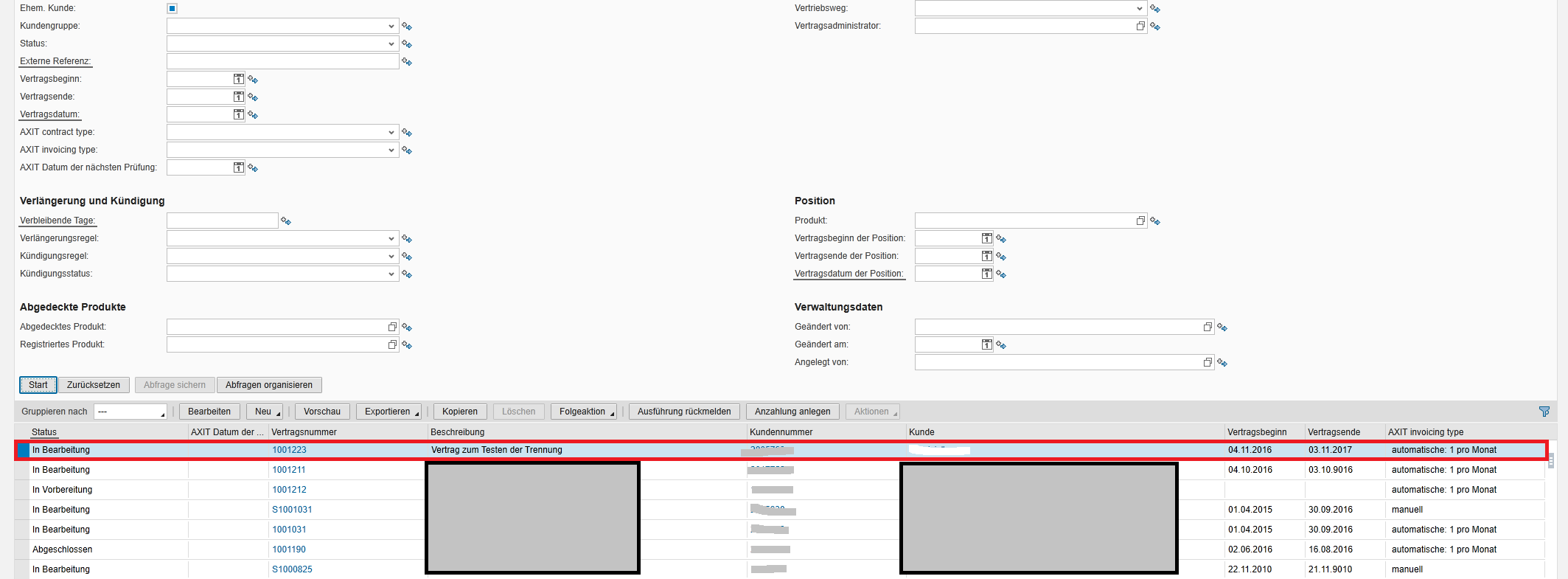This screenshot has width=1568, height=579.
Task: Click multiple selection icon next to Vertragsbeginn
Action: pyautogui.click(x=253, y=80)
